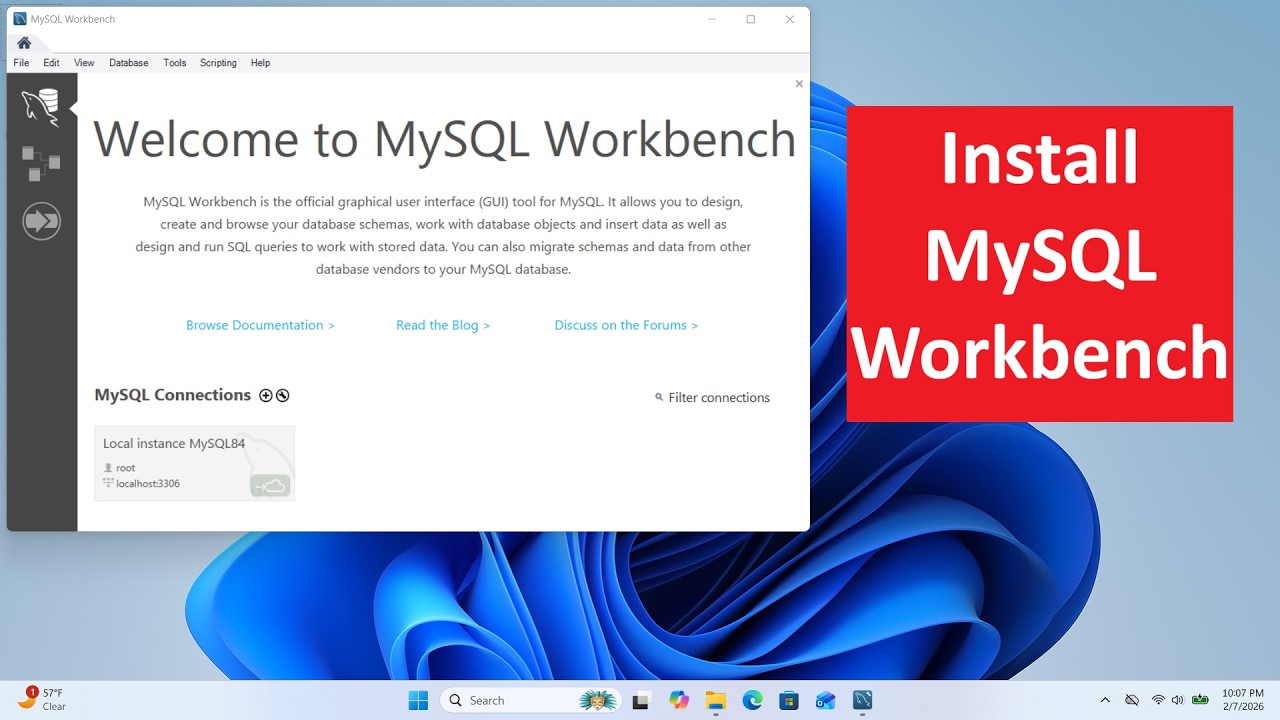1280x720 pixels.
Task: Click the Filter connections search field
Action: (x=713, y=397)
